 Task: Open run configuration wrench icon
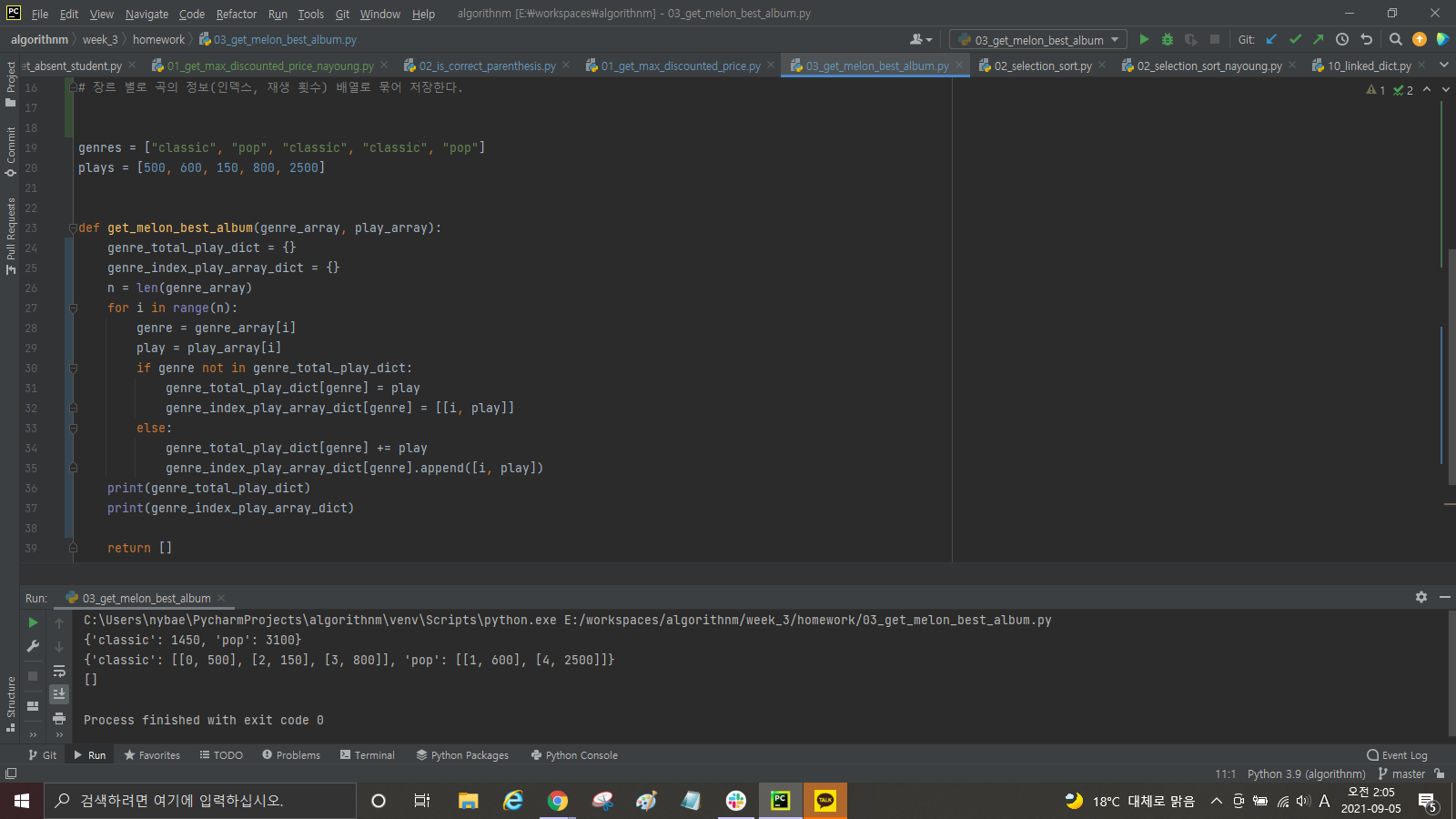[33, 646]
